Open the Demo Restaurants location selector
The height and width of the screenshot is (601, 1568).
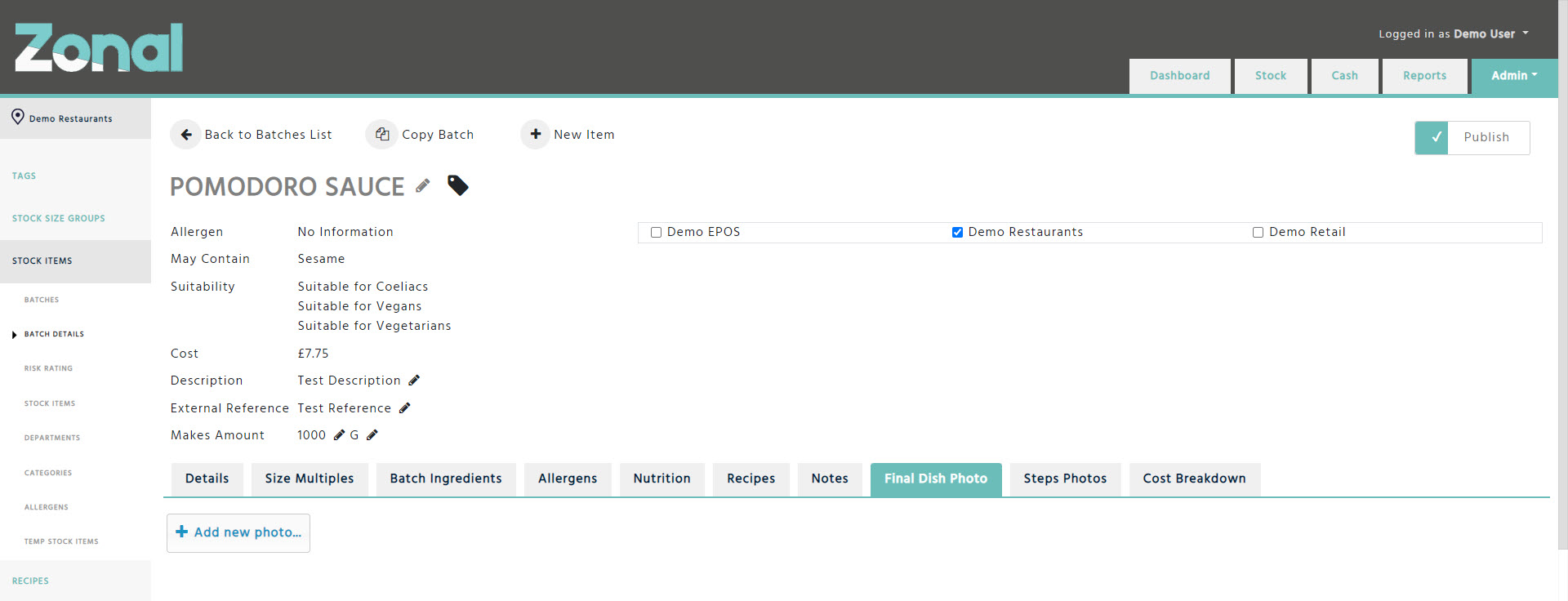click(70, 118)
